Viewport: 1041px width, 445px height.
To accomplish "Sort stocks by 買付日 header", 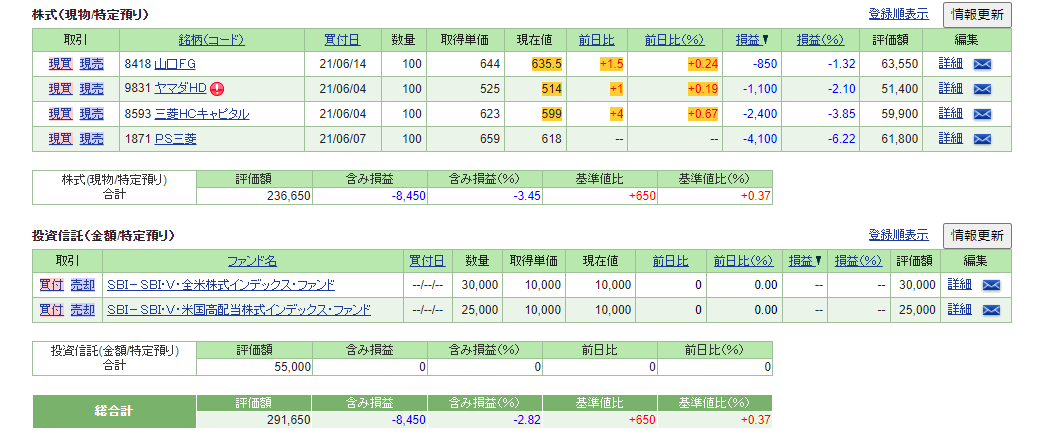I will click(343, 40).
